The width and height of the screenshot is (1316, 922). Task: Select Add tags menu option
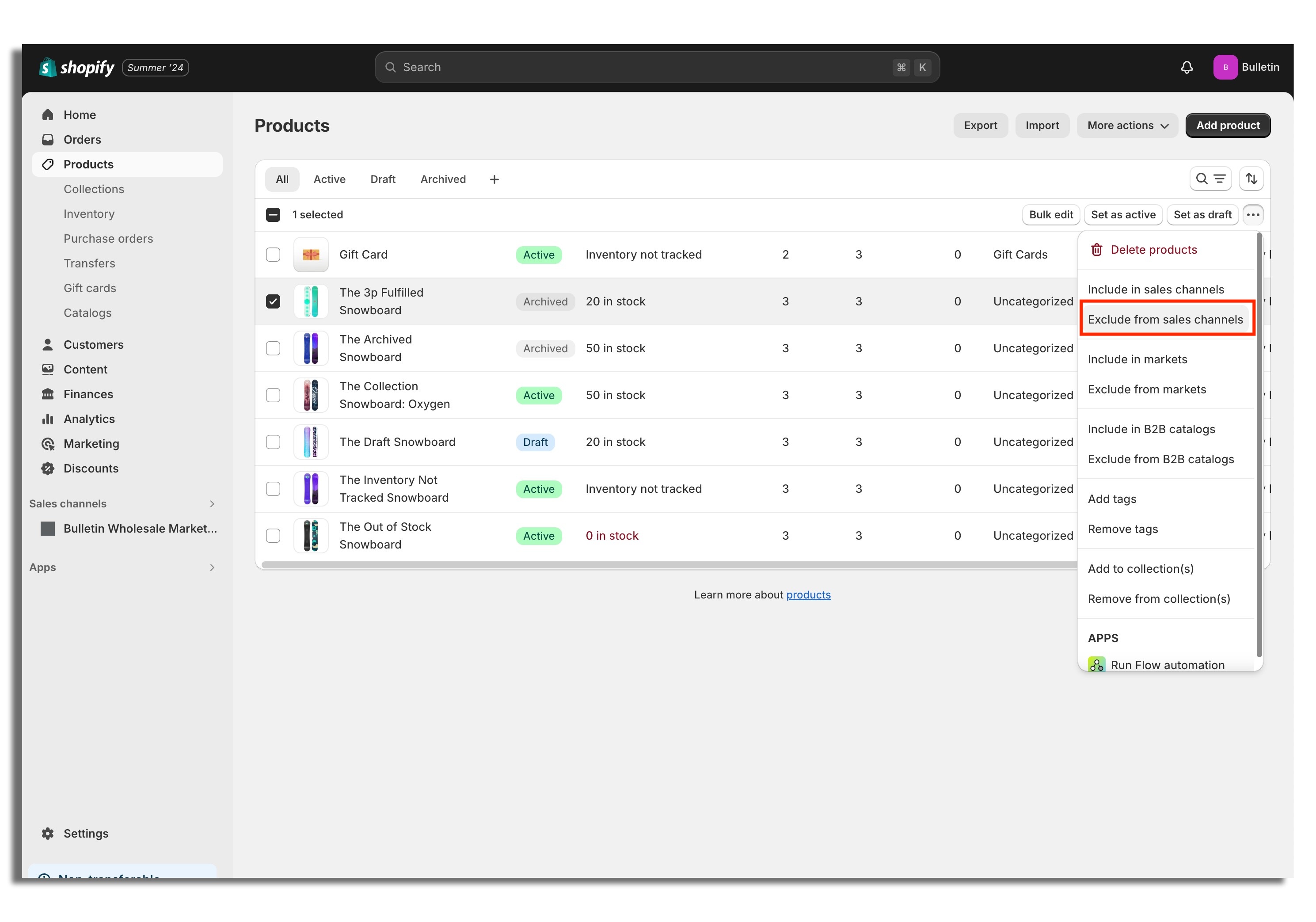click(1166, 499)
